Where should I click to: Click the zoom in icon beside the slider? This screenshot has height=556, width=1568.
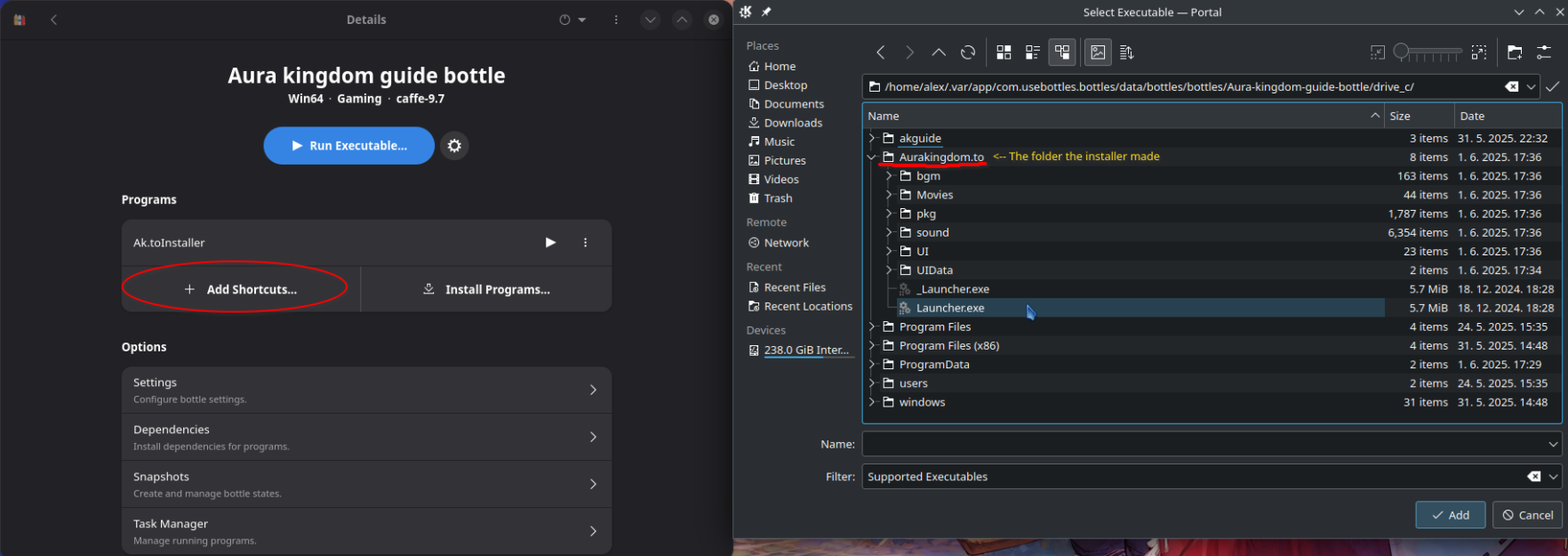pos(1479,52)
